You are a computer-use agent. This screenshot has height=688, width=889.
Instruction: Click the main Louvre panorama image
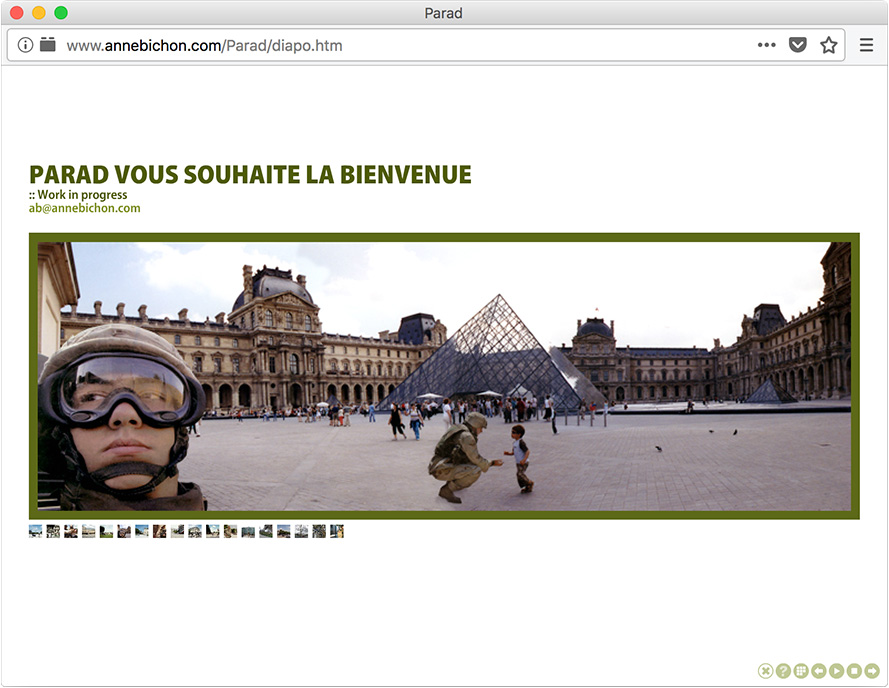coord(444,376)
